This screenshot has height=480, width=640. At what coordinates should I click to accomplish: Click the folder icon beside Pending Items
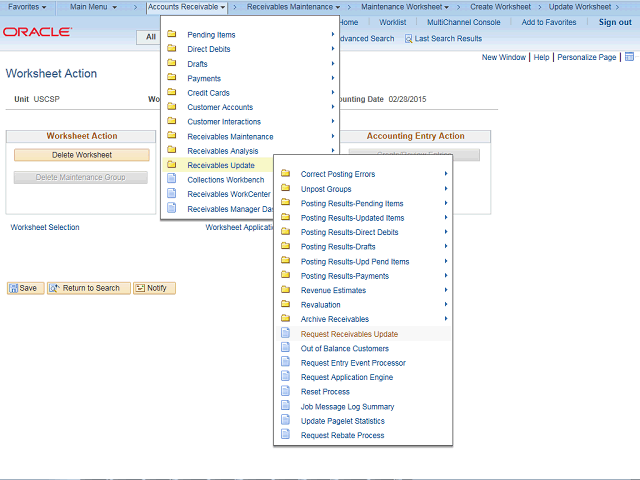click(x=171, y=35)
